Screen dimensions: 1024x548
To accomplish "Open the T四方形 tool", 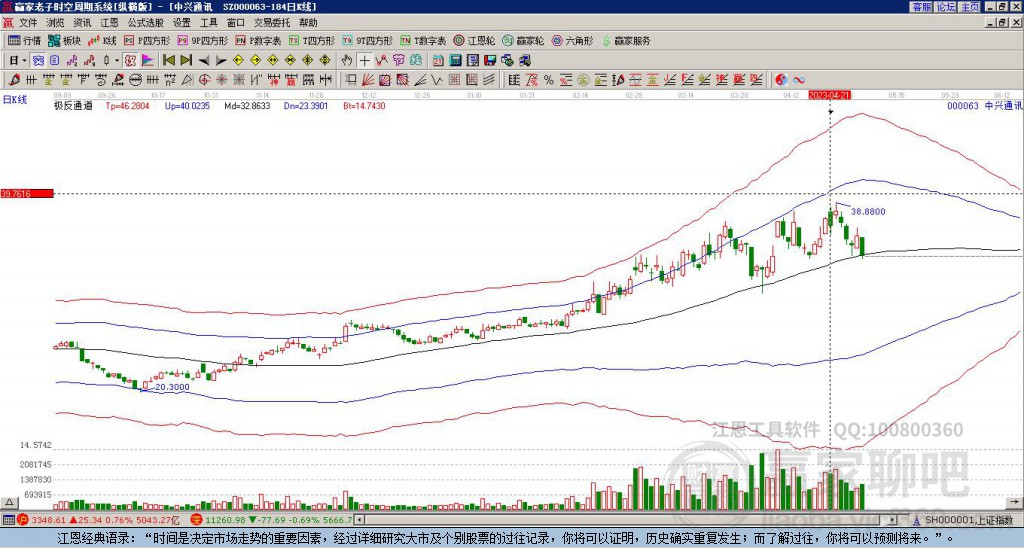I will pos(312,40).
